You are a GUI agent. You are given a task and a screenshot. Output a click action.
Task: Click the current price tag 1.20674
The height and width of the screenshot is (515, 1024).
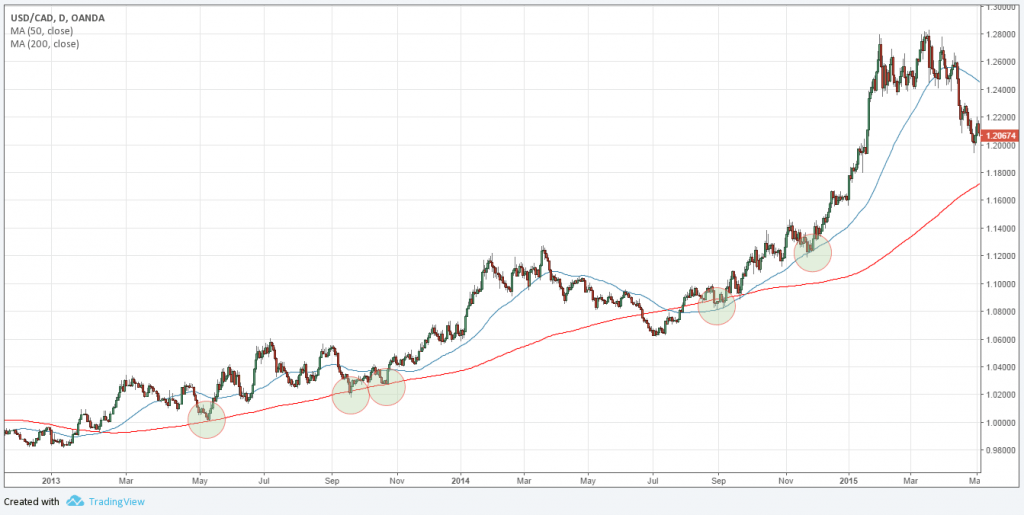1002,136
